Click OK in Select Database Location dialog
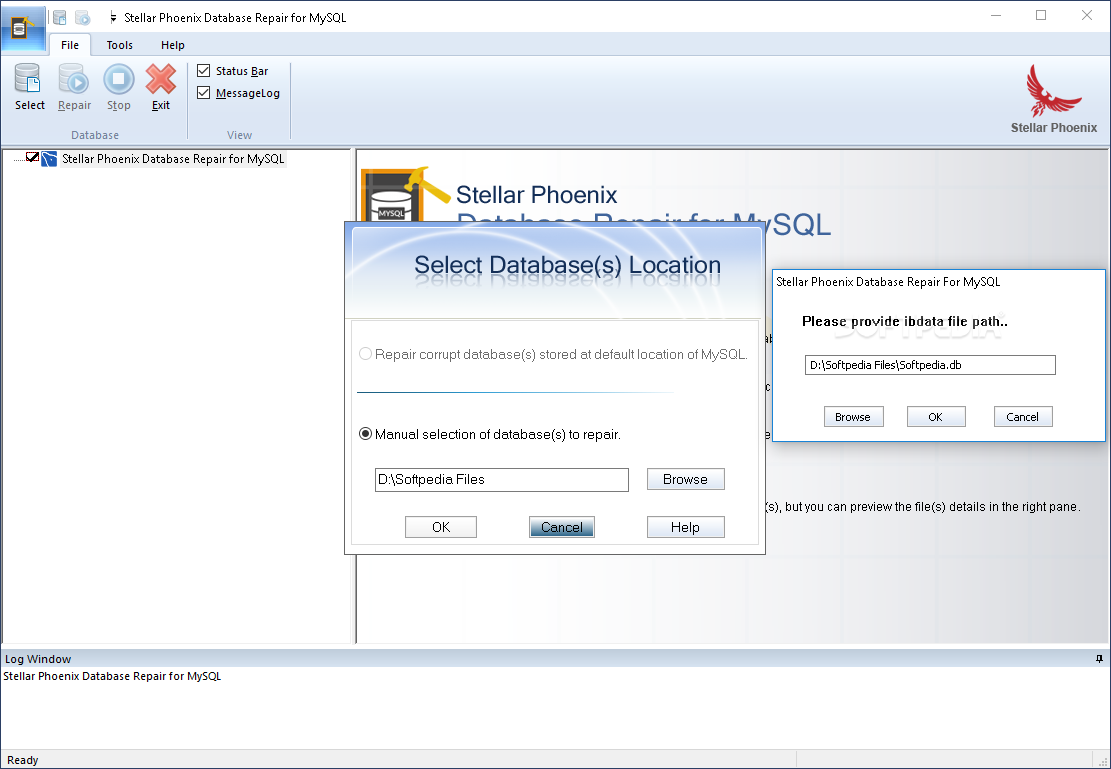This screenshot has height=769, width=1111. (x=441, y=527)
